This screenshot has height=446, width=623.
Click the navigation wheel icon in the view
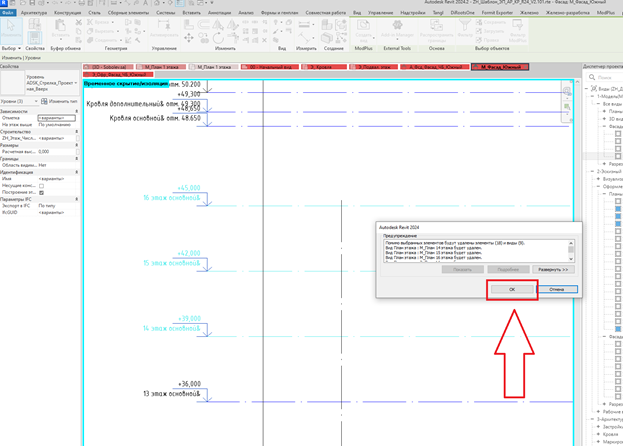coord(567,92)
